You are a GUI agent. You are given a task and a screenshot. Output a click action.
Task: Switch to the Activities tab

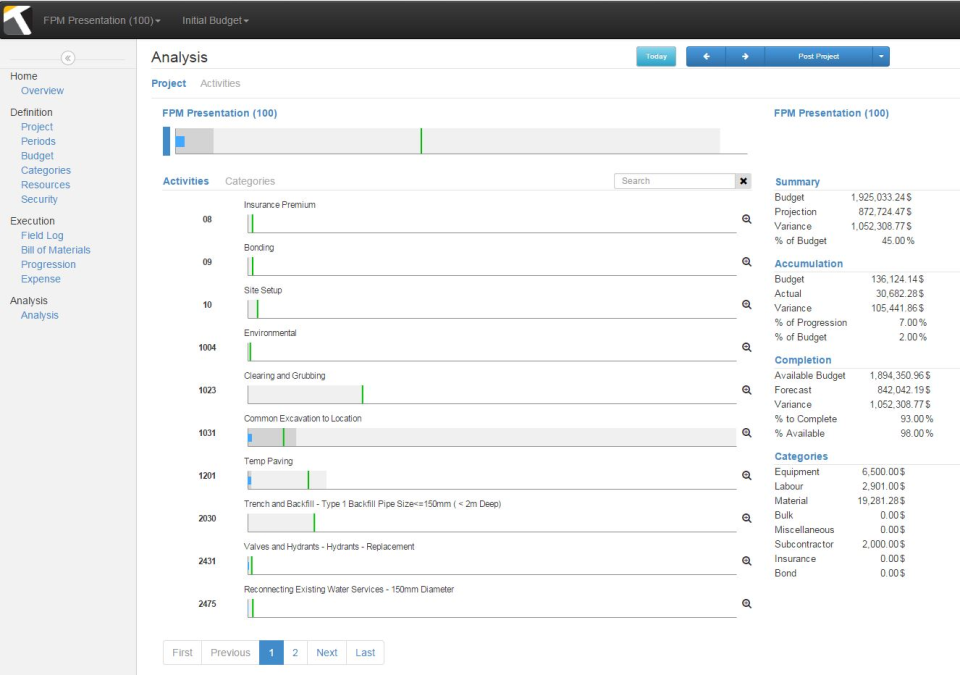pyautogui.click(x=220, y=83)
